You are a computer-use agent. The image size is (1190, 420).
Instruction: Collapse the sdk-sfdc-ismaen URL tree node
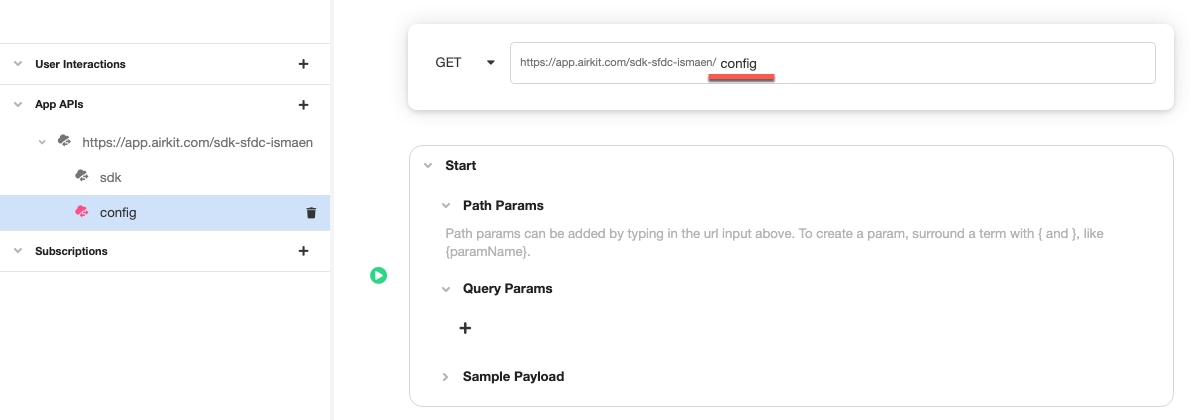click(x=42, y=141)
